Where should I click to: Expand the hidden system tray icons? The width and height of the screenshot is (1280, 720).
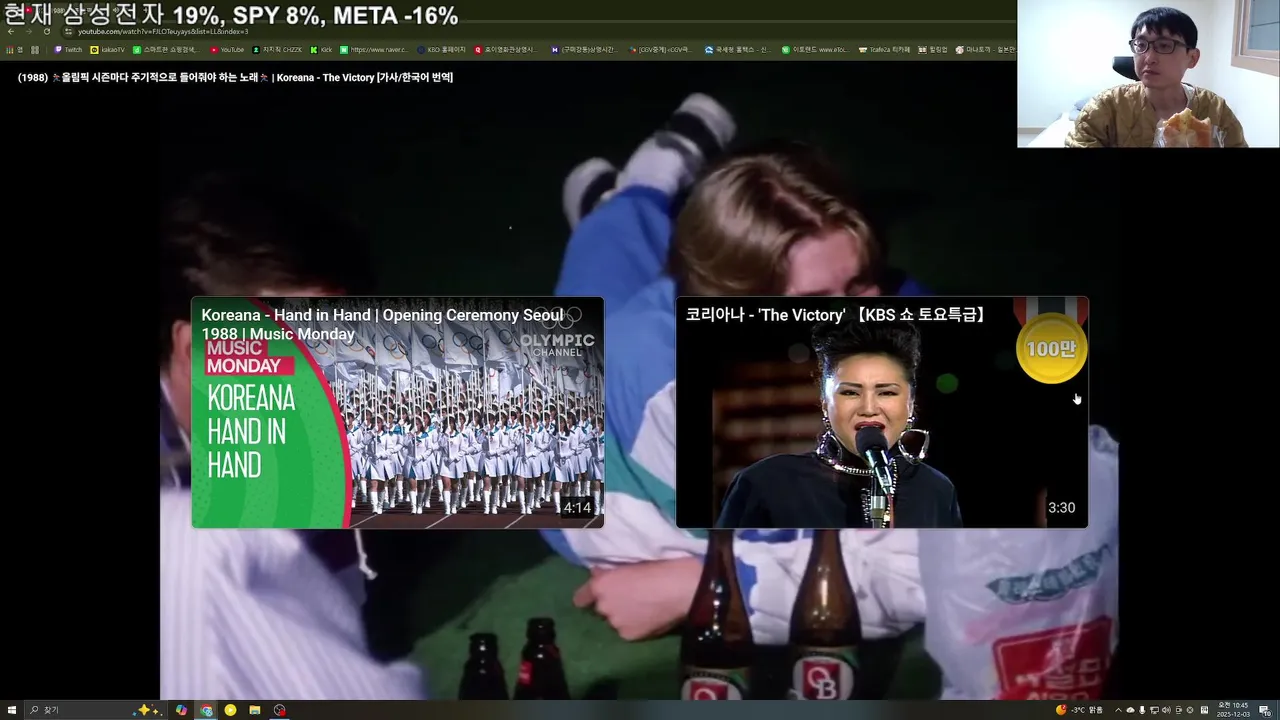(x=1118, y=710)
